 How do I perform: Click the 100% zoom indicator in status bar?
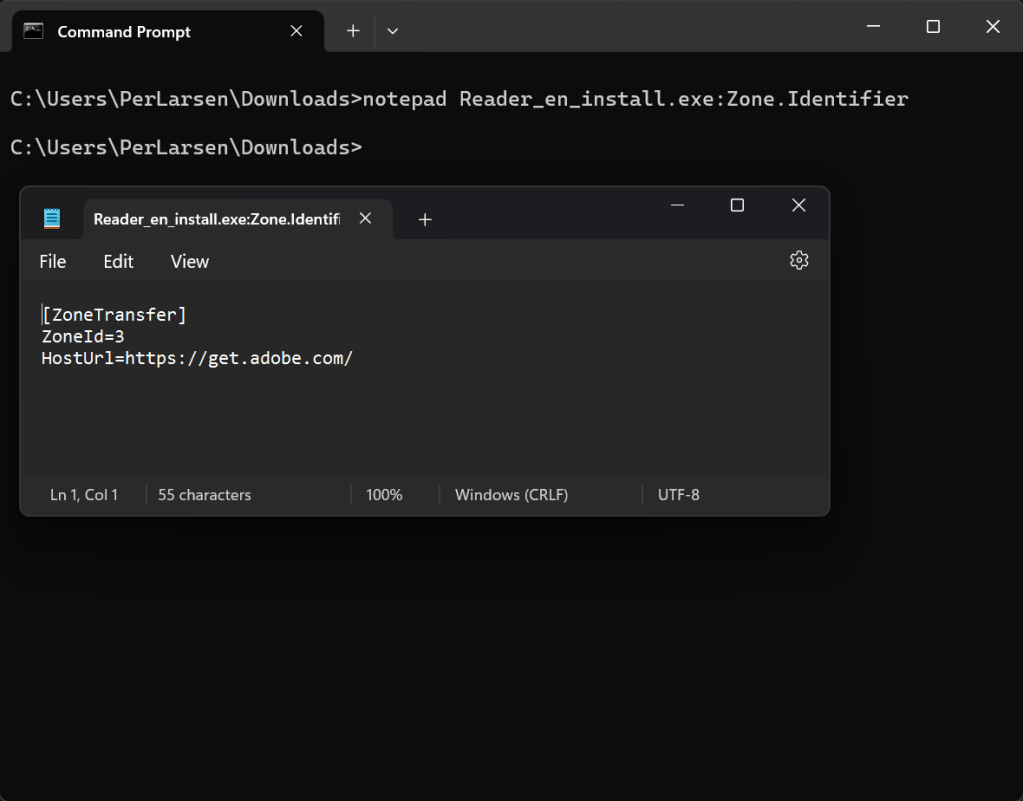(383, 494)
